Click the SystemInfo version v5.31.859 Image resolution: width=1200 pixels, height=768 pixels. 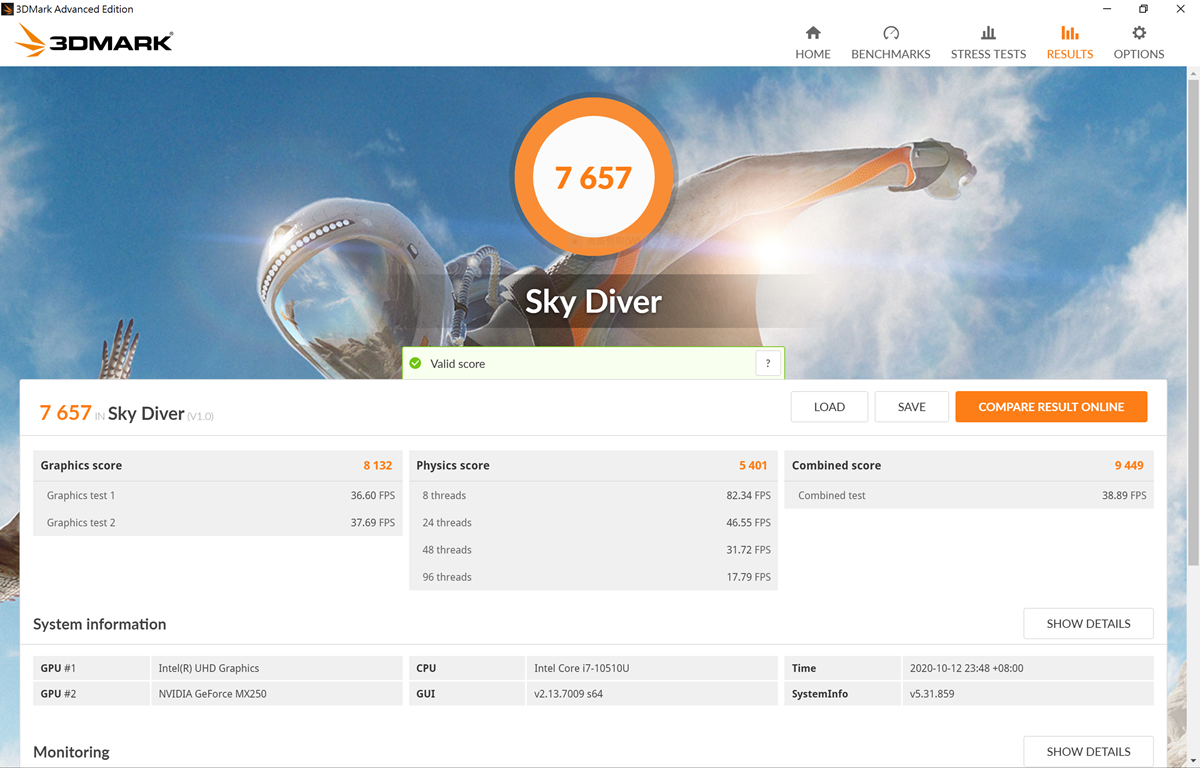[932, 694]
